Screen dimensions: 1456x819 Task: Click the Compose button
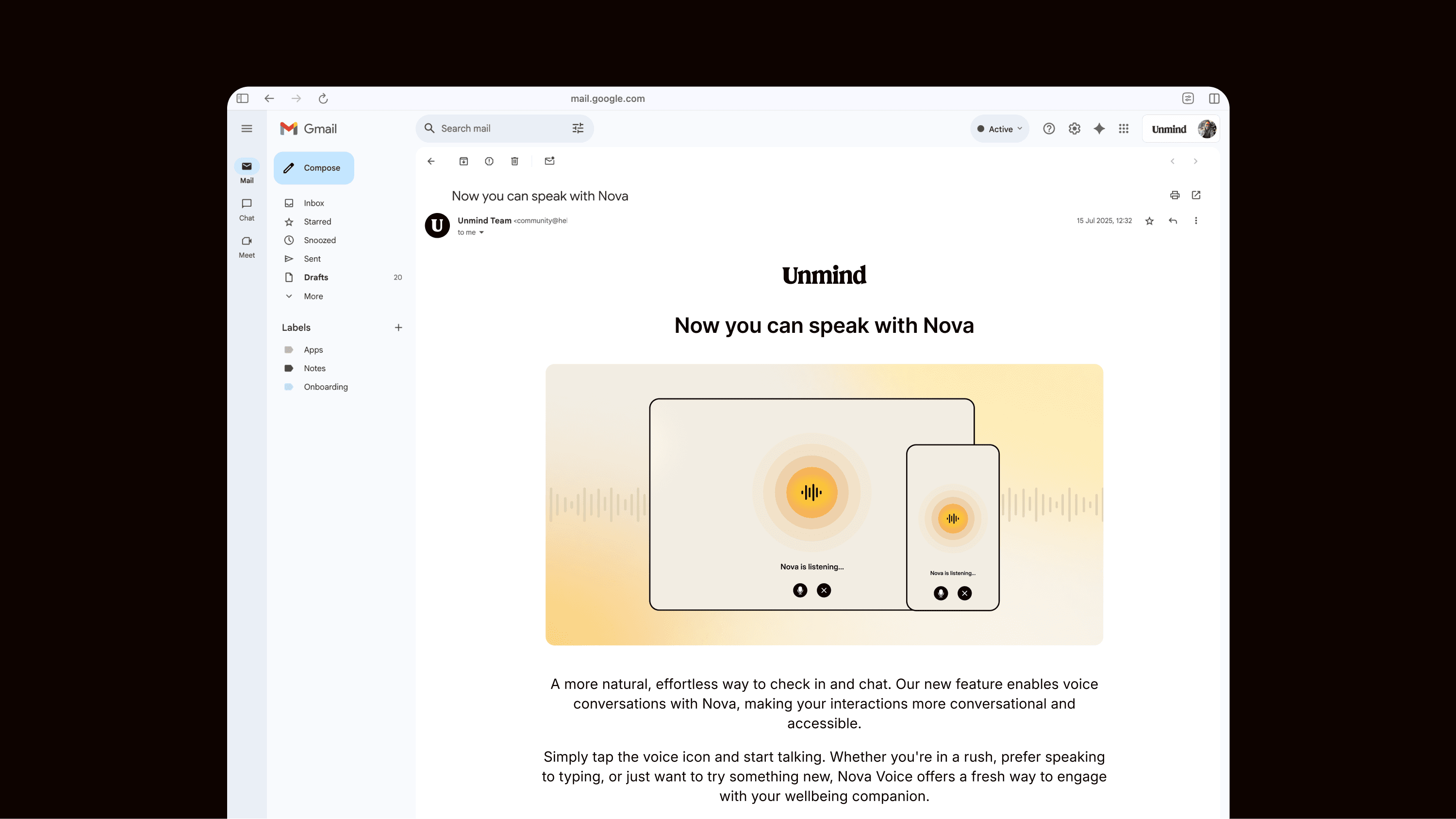[314, 168]
